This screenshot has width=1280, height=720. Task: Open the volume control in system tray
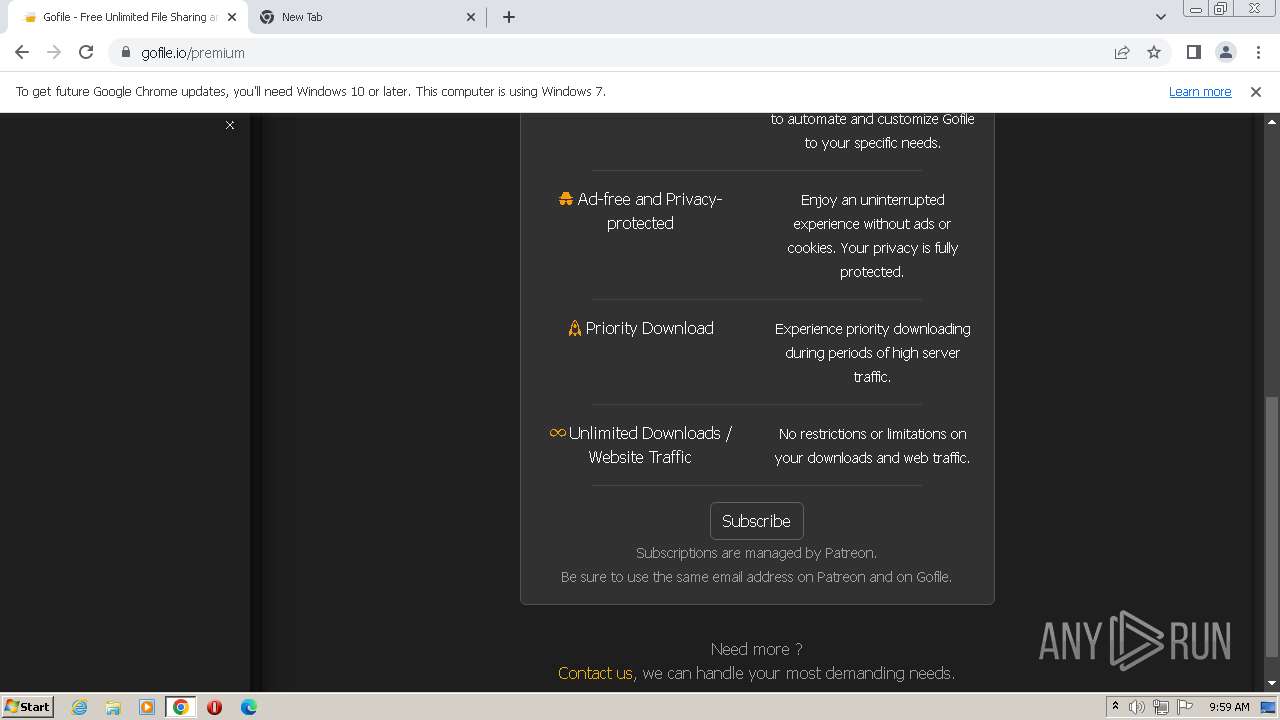(x=1137, y=707)
